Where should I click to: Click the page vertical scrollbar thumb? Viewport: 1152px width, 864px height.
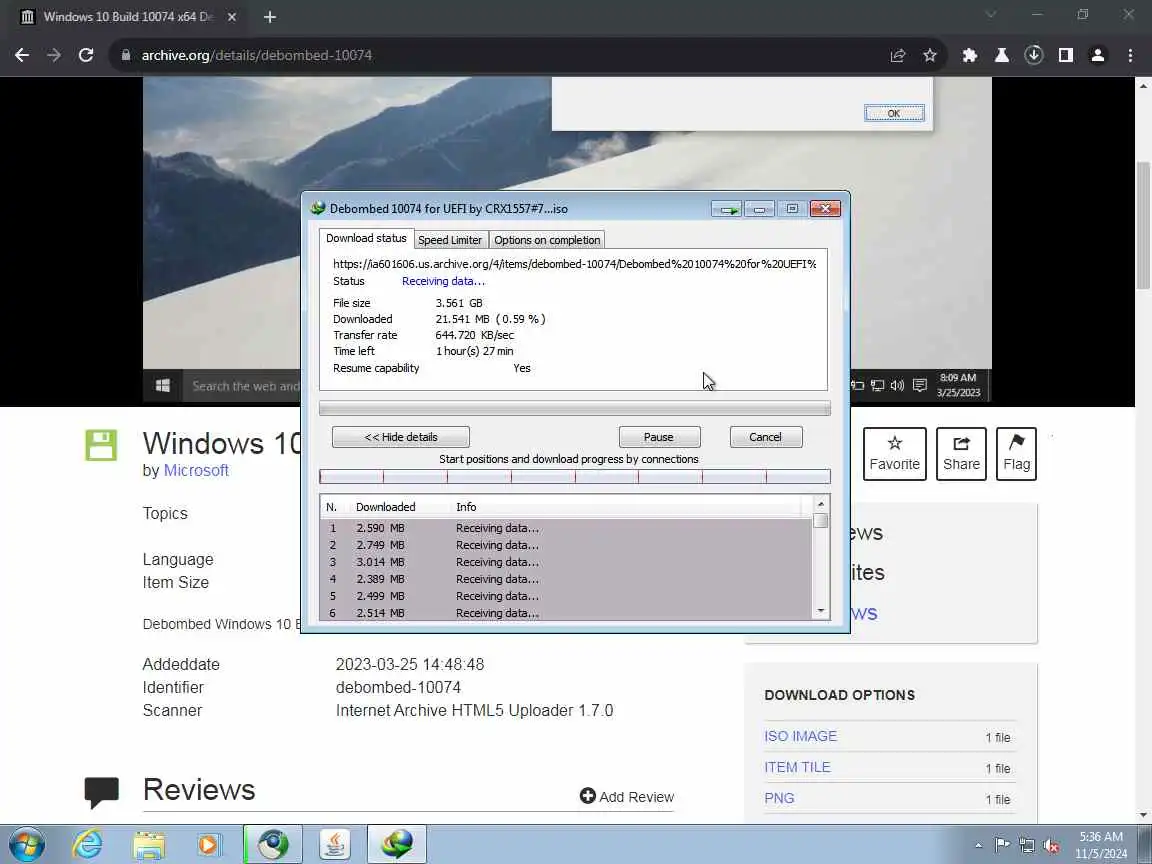[1143, 224]
